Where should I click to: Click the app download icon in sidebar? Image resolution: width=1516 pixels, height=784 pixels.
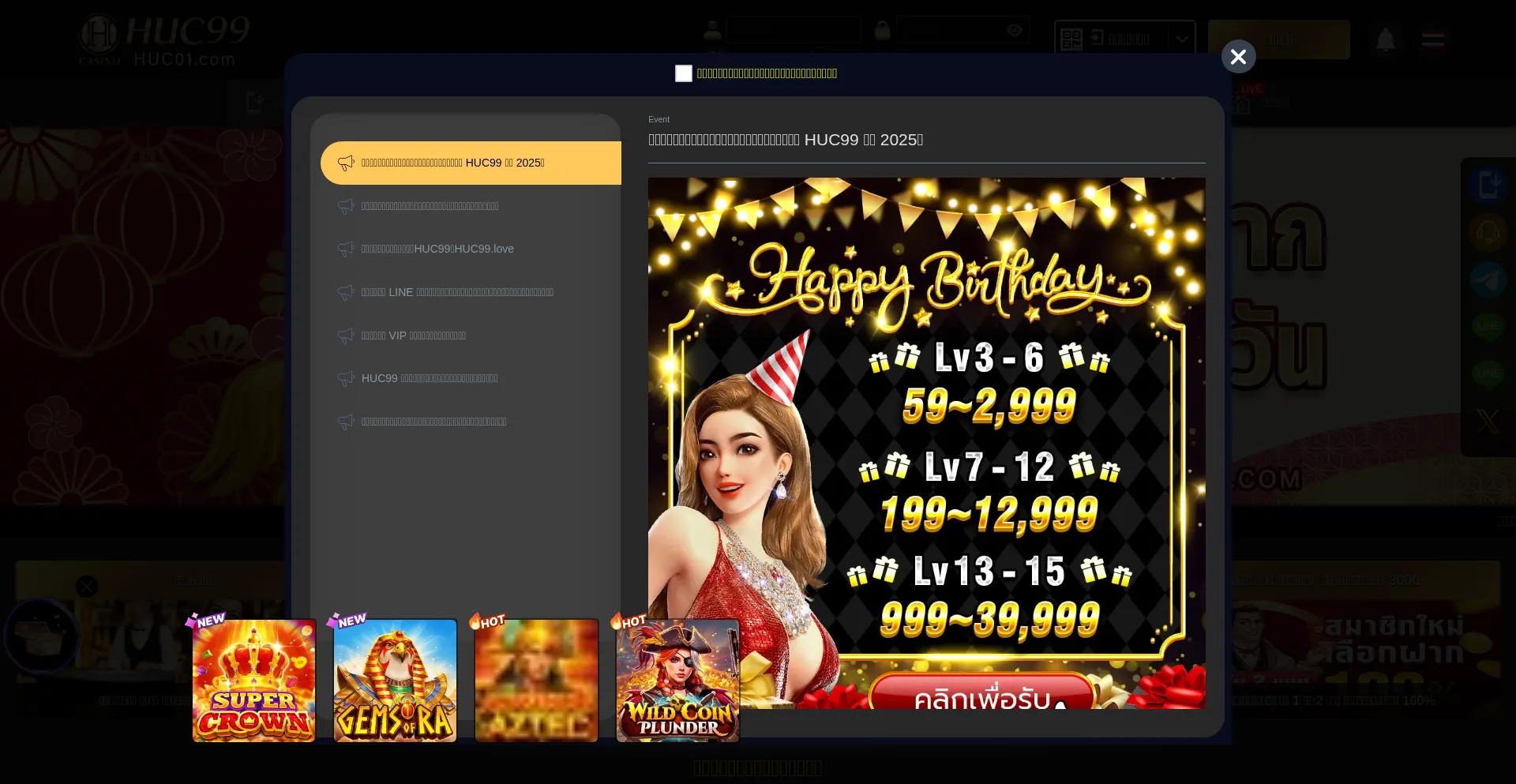[x=1488, y=185]
